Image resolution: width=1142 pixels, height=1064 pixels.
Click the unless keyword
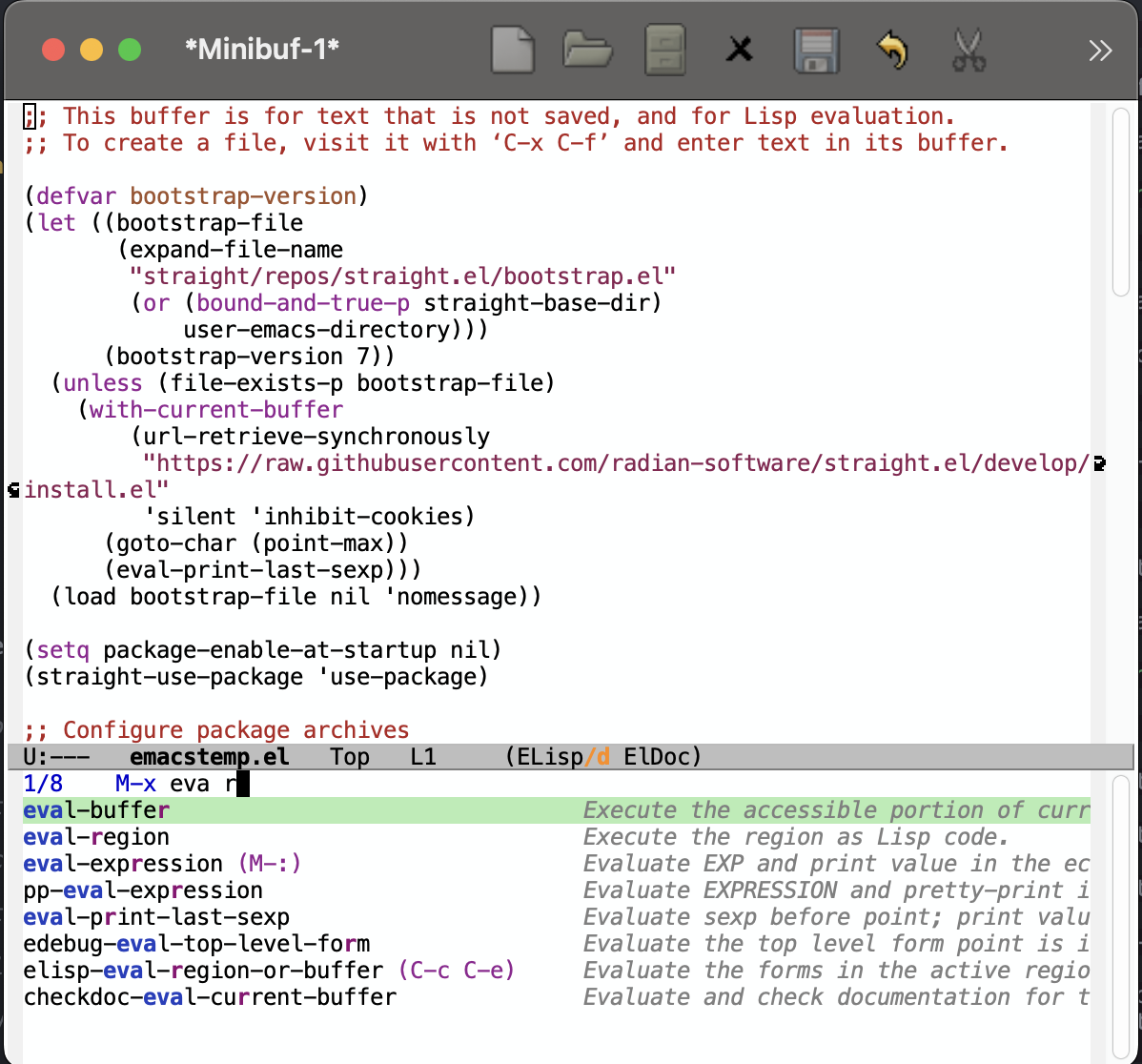103,383
